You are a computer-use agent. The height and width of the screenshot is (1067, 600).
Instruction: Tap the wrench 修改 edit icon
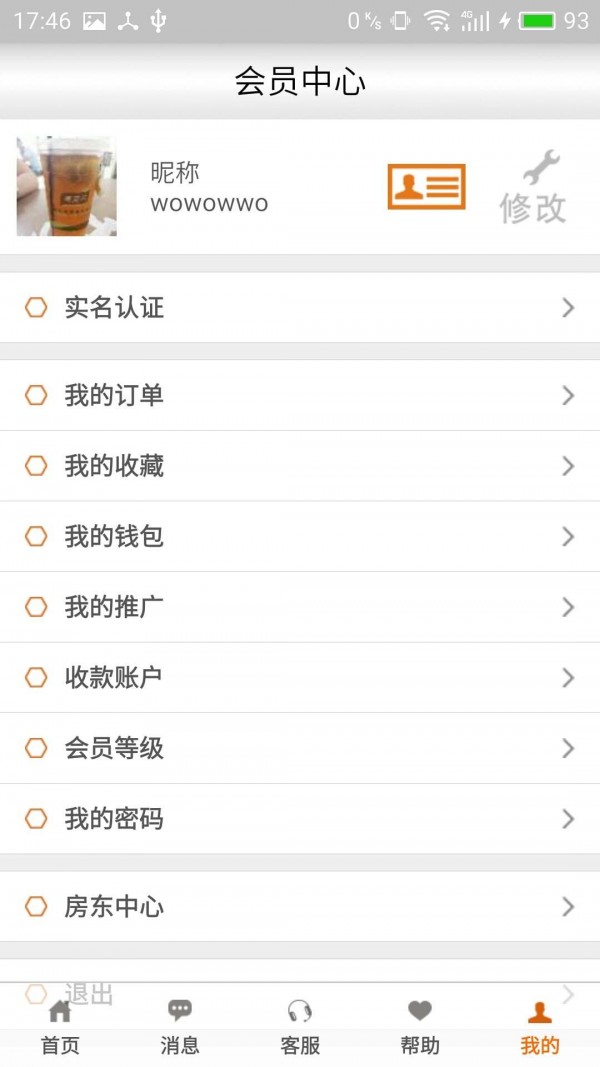click(533, 188)
